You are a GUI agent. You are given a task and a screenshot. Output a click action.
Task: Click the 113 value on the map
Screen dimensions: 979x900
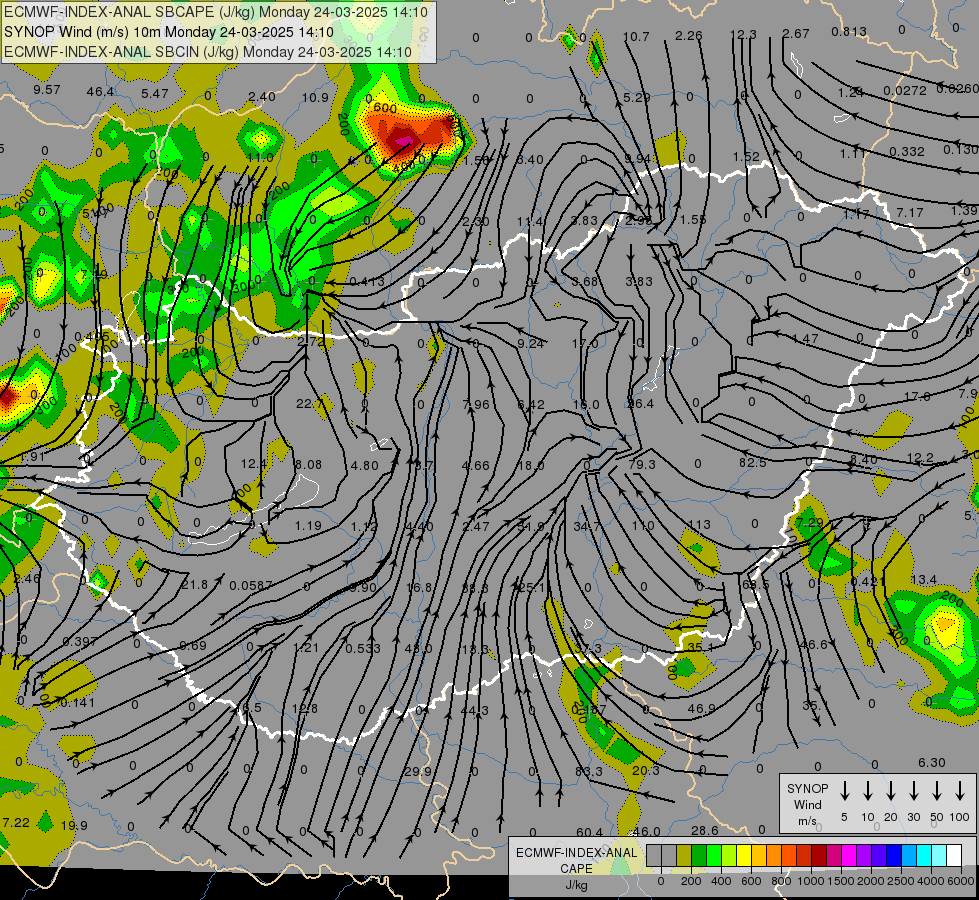(699, 525)
